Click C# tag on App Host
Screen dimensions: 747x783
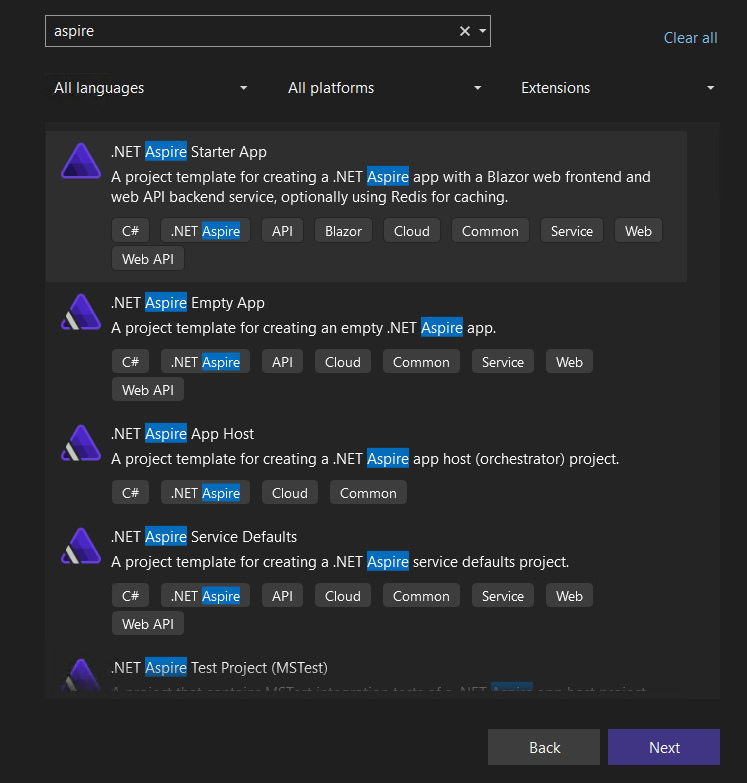point(130,492)
